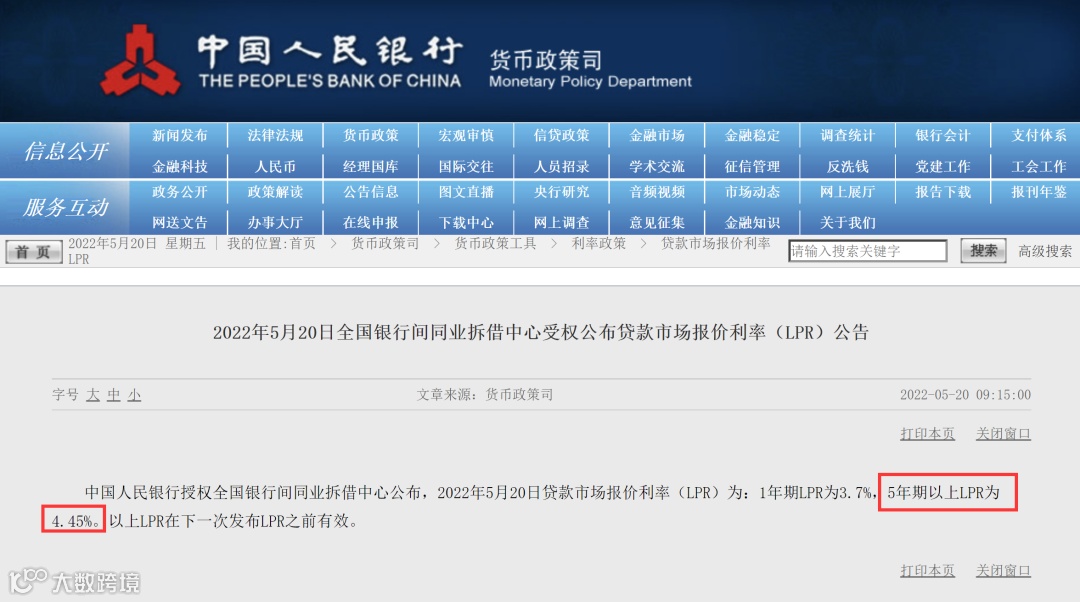Image resolution: width=1080 pixels, height=602 pixels.
Task: Open 音频视频 service link
Action: pos(657,191)
